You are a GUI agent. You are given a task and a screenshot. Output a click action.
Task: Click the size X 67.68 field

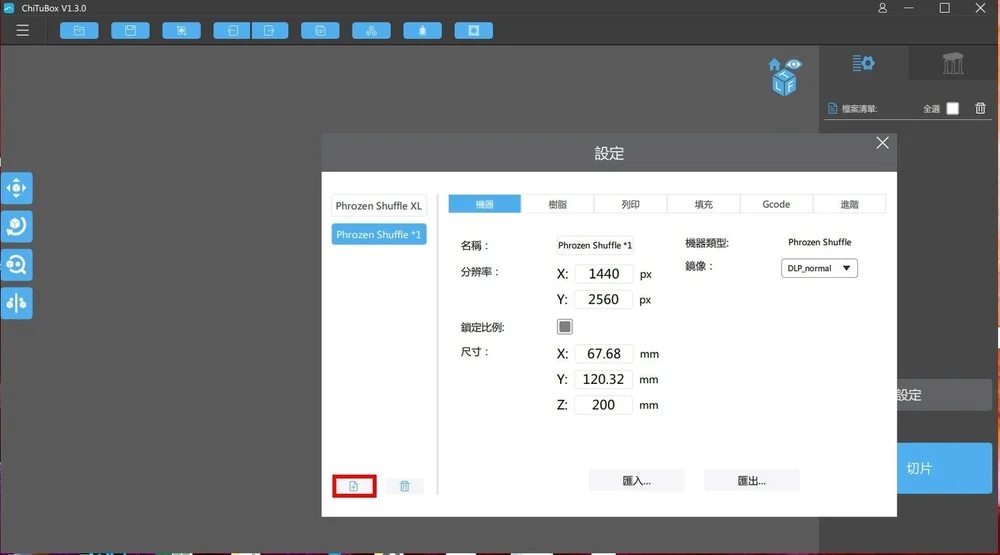pyautogui.click(x=603, y=353)
